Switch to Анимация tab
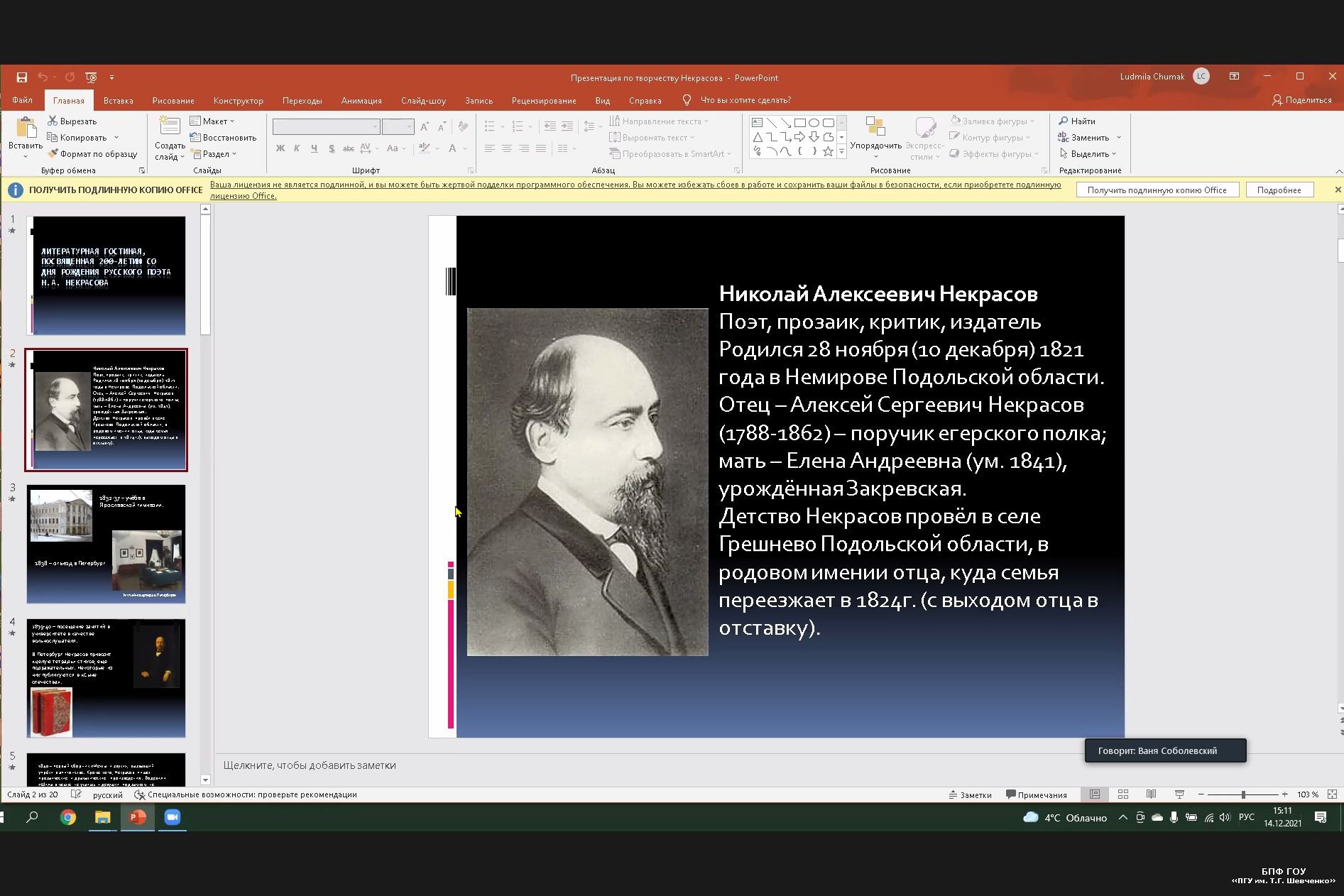Screen dimensions: 1344x896 [x=361, y=101]
